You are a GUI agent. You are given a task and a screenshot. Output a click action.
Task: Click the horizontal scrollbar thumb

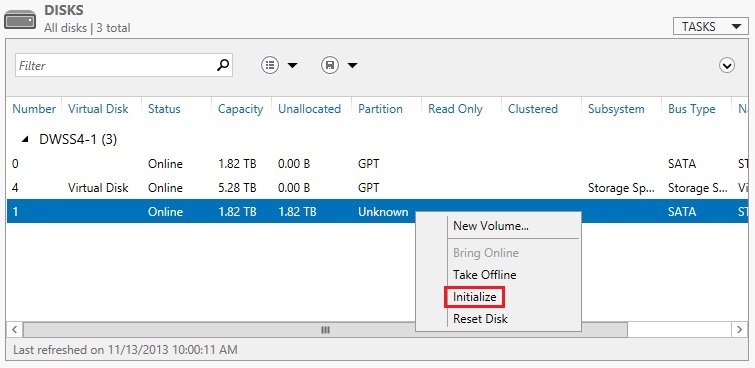click(325, 330)
